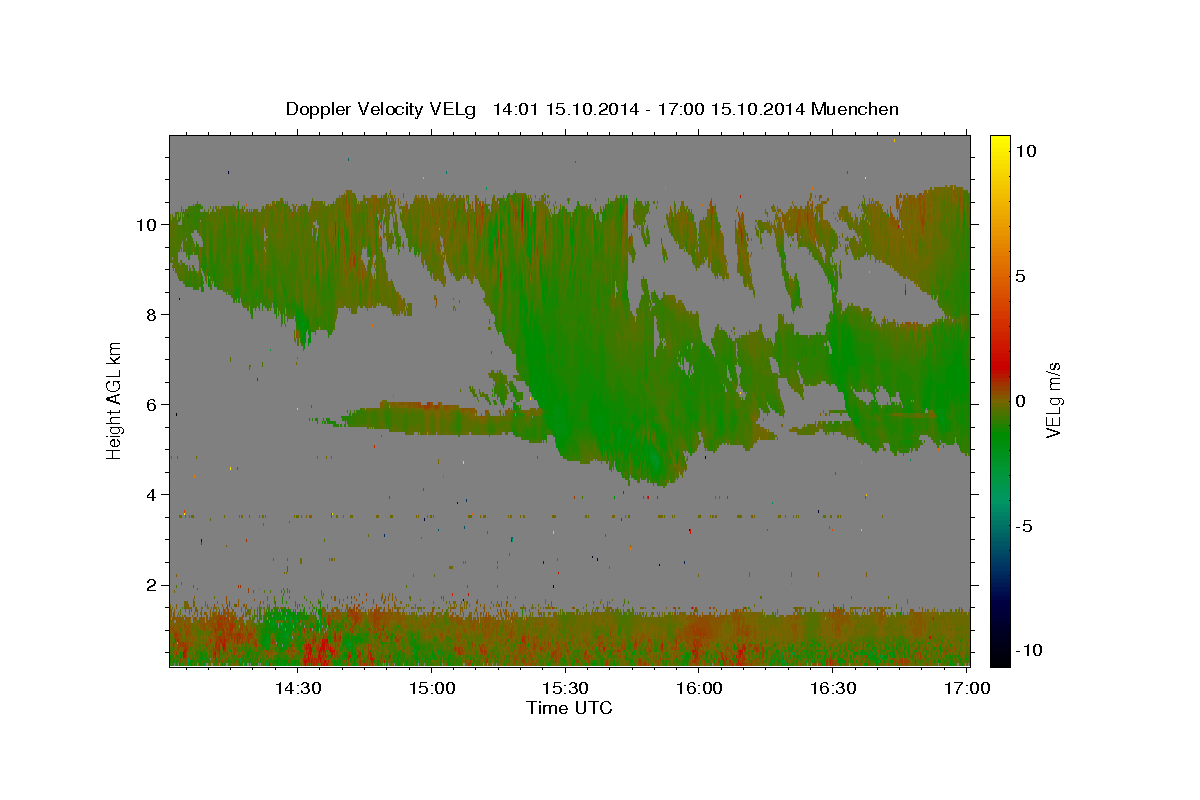This screenshot has height=800, width=1200.
Task: Click the 'Muenchen' station name in title
Action: pos(855,109)
